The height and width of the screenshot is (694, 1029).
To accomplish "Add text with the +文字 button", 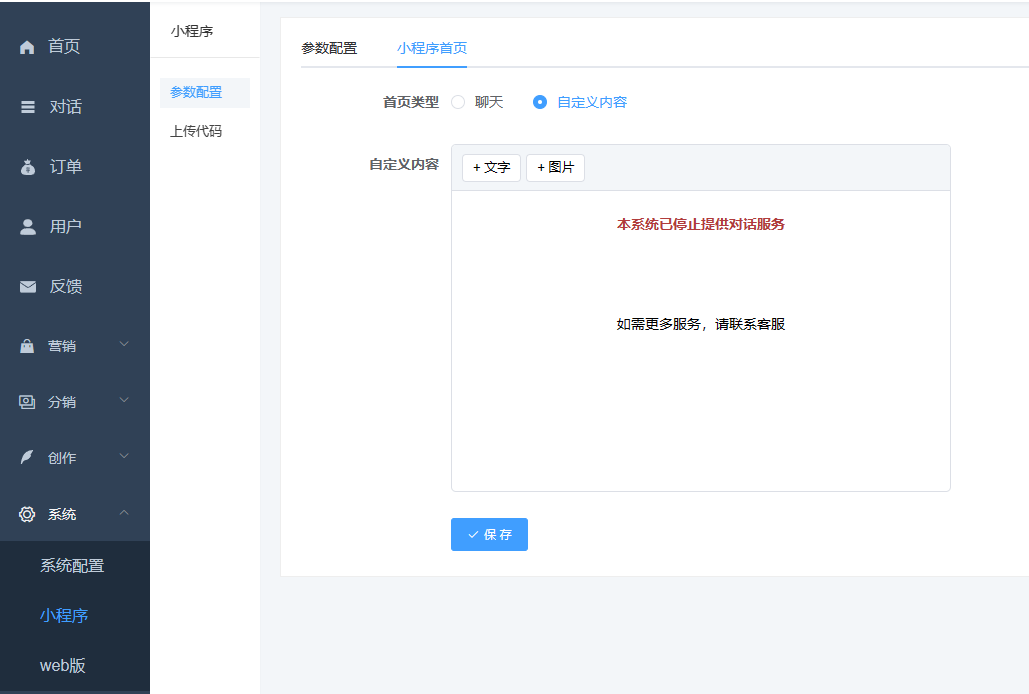I will [491, 167].
